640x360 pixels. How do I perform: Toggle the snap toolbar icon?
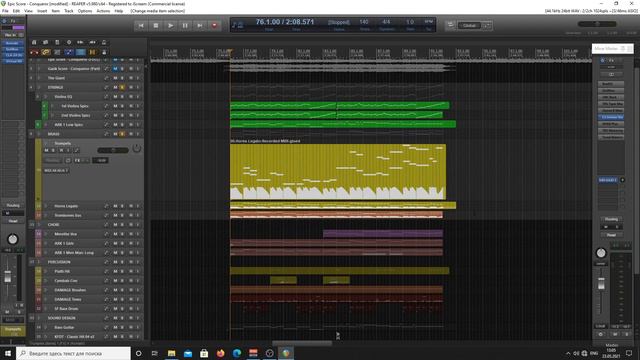92,52
